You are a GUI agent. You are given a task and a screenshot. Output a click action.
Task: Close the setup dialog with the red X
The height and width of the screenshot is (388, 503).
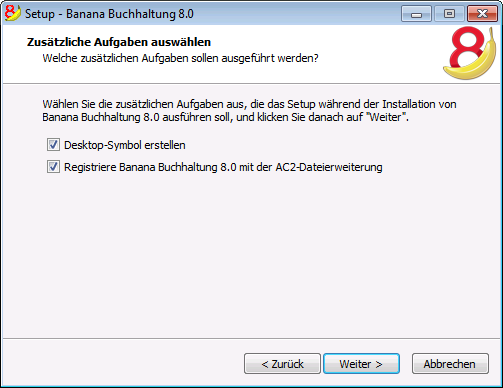point(482,14)
